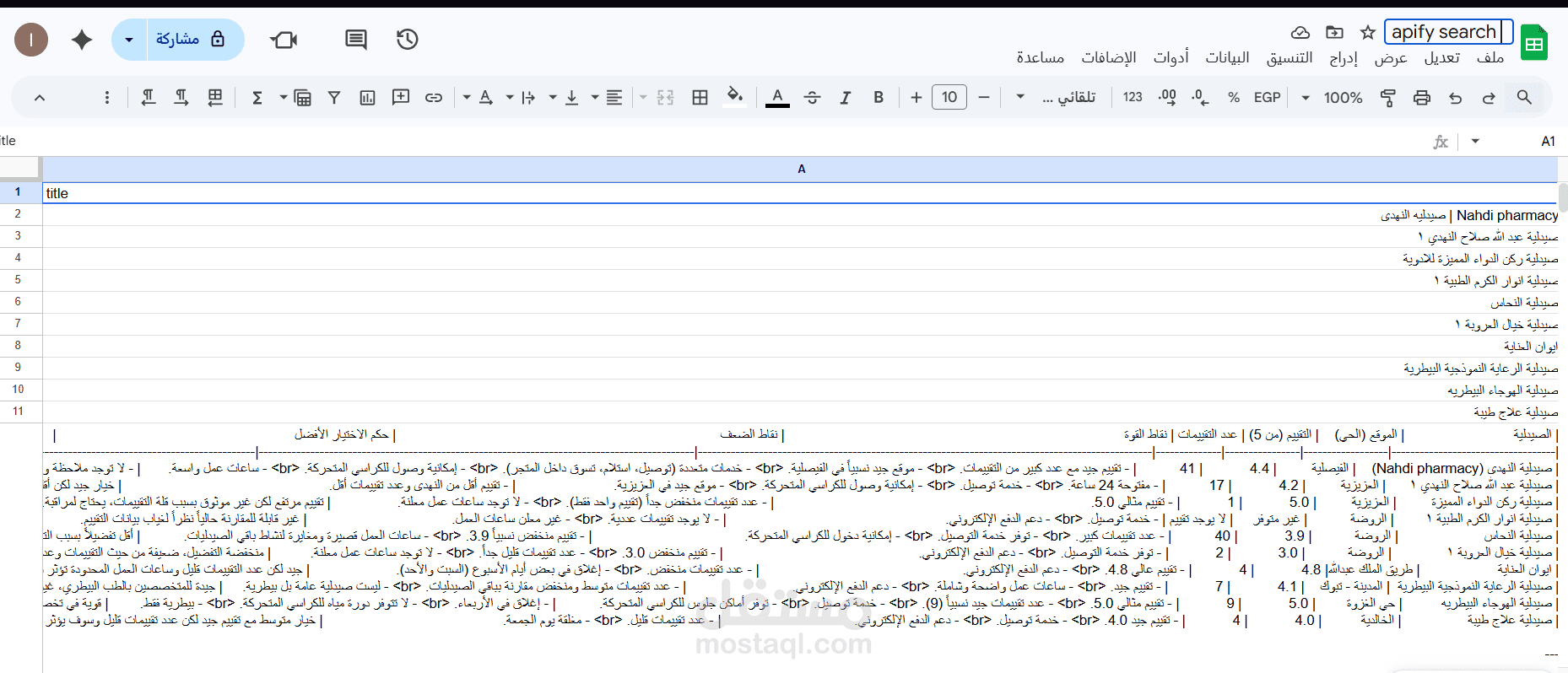Open share quick-actions dropdown arrow

129,39
